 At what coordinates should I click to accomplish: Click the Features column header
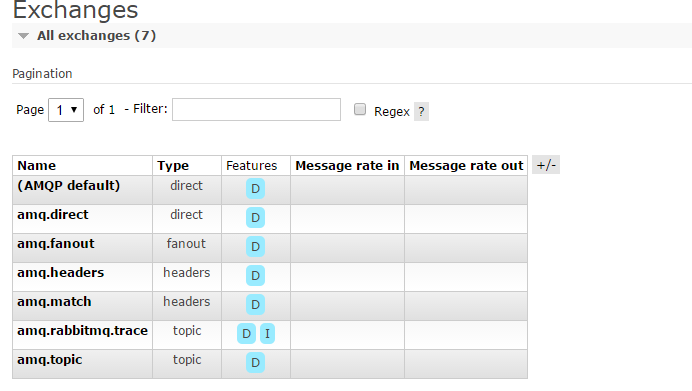(x=252, y=165)
